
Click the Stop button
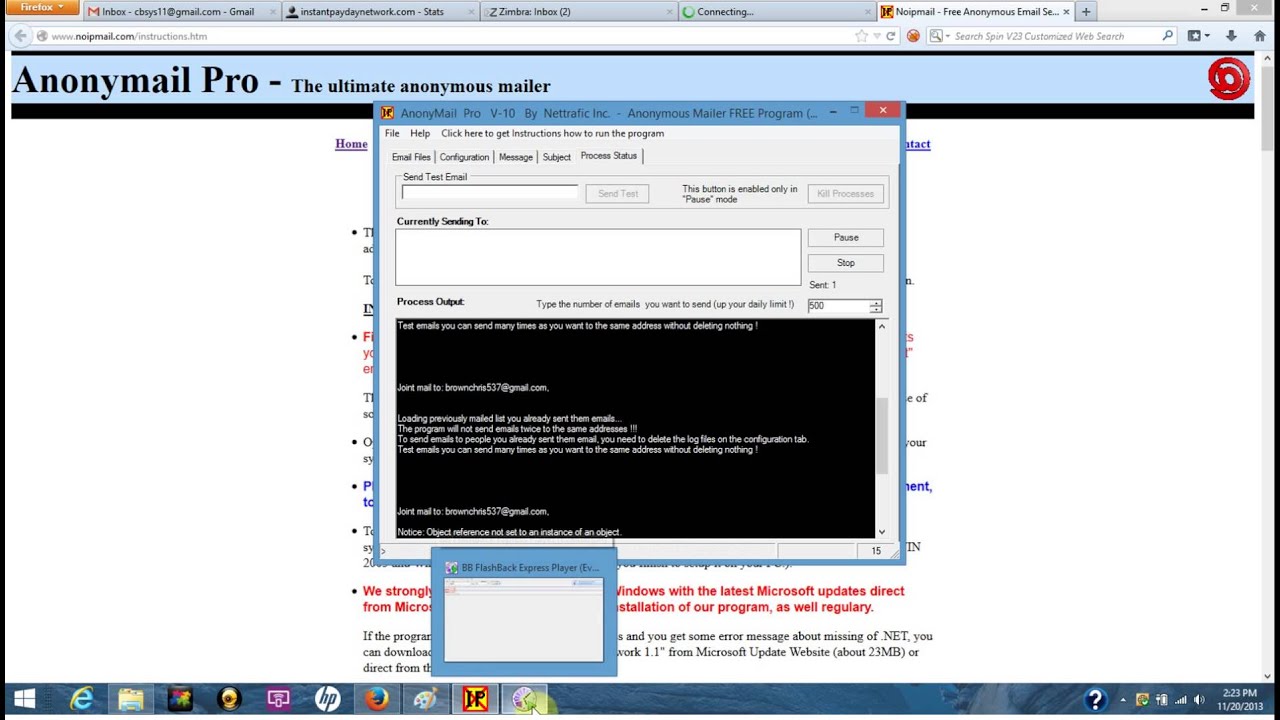[x=846, y=263]
